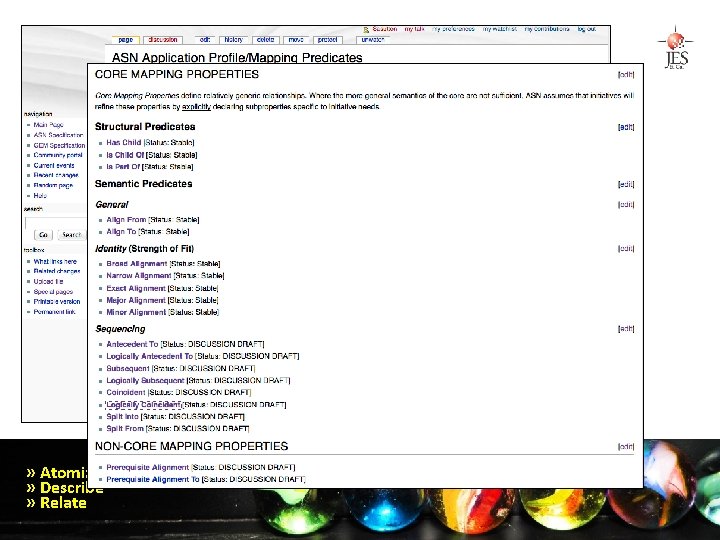View Recent changes
720x540 pixels.
56,175
